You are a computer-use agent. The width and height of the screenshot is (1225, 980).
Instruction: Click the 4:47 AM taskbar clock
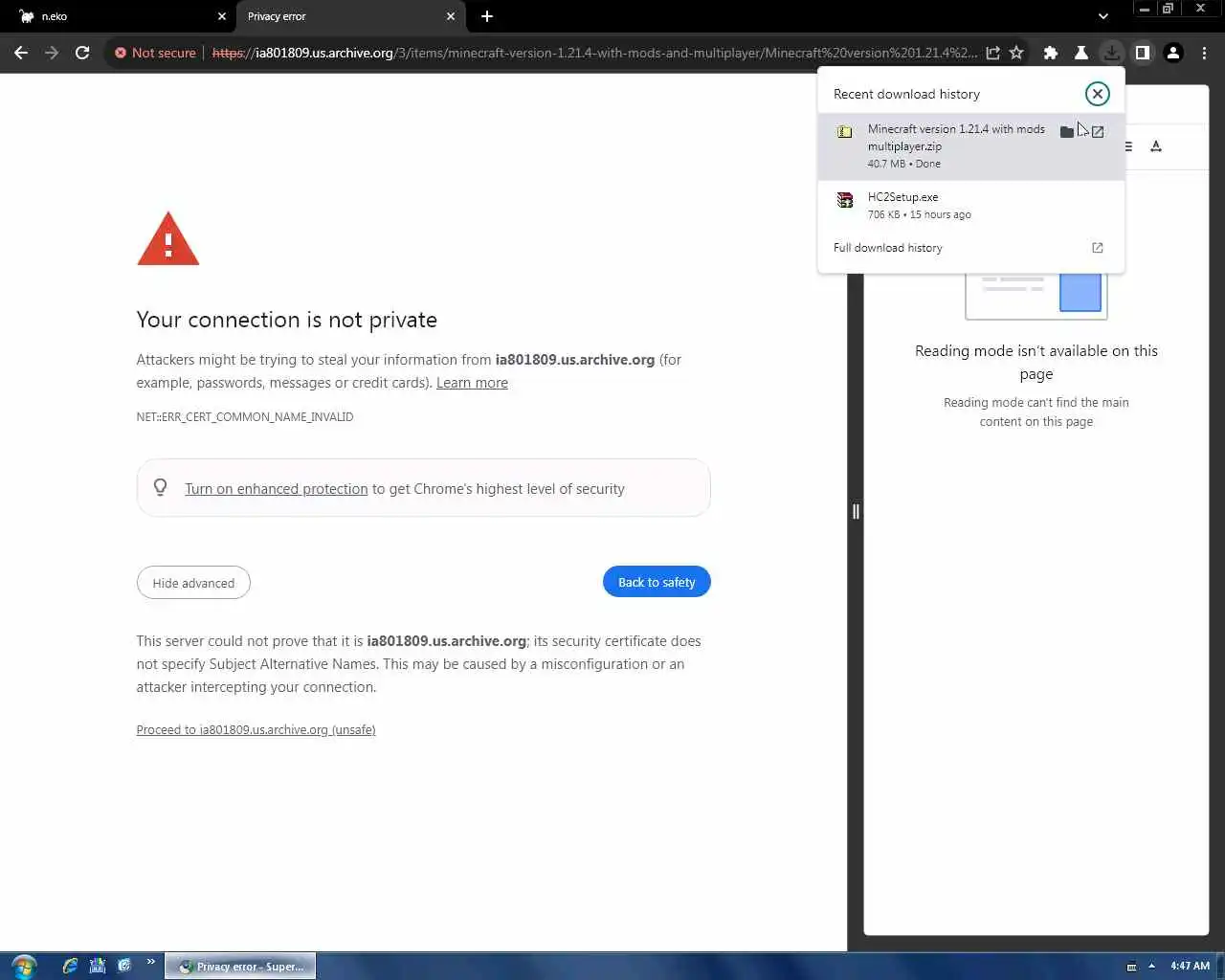pyautogui.click(x=1190, y=967)
